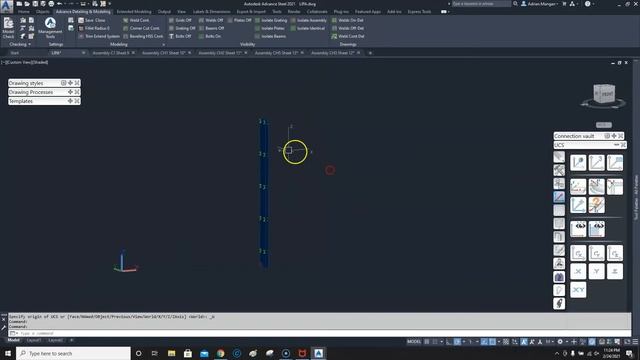Open the Model Check tool
This screenshot has height=360, width=640.
point(8,28)
